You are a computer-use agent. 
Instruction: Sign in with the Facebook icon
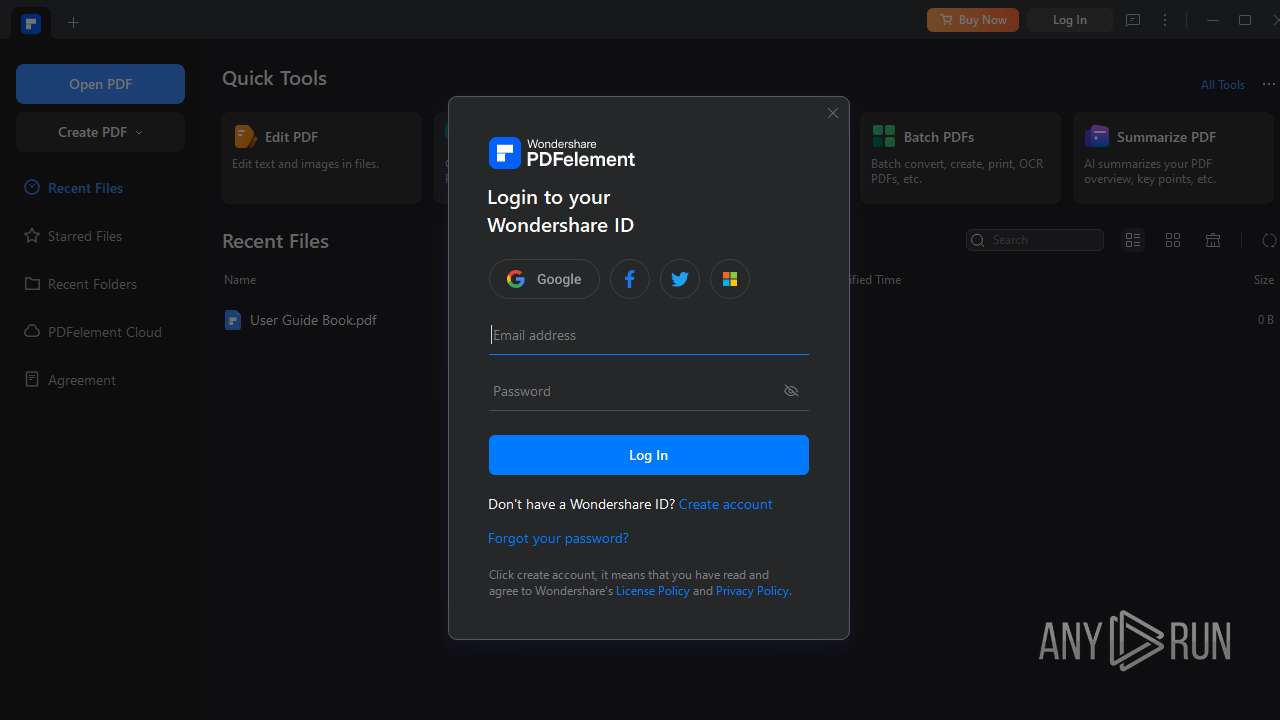click(630, 279)
